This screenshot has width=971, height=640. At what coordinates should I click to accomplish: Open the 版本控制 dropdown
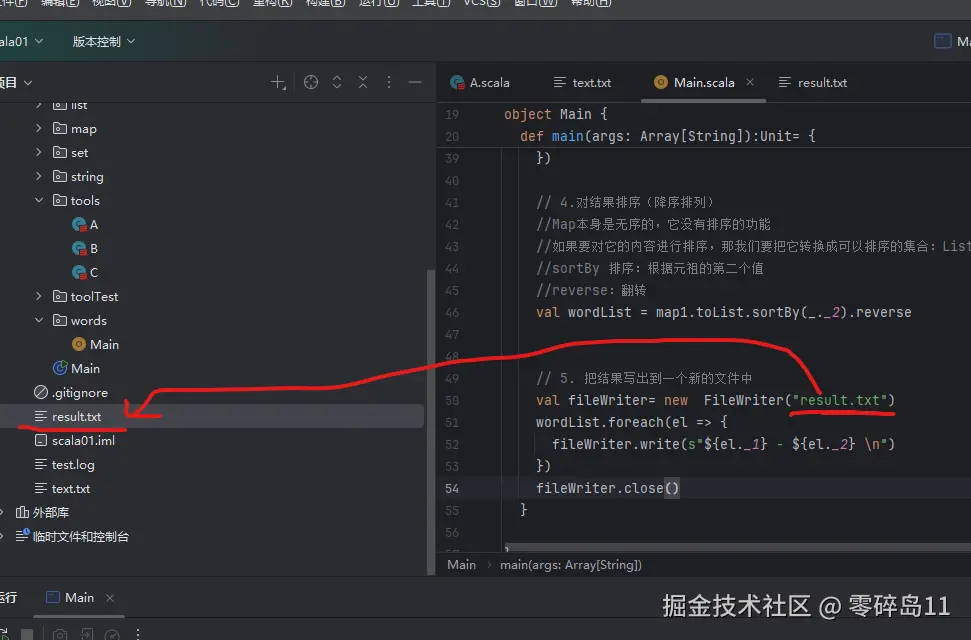[103, 42]
